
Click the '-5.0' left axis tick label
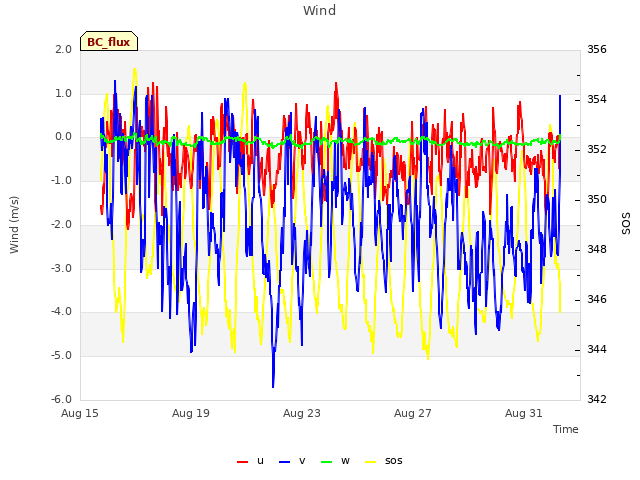click(61, 355)
